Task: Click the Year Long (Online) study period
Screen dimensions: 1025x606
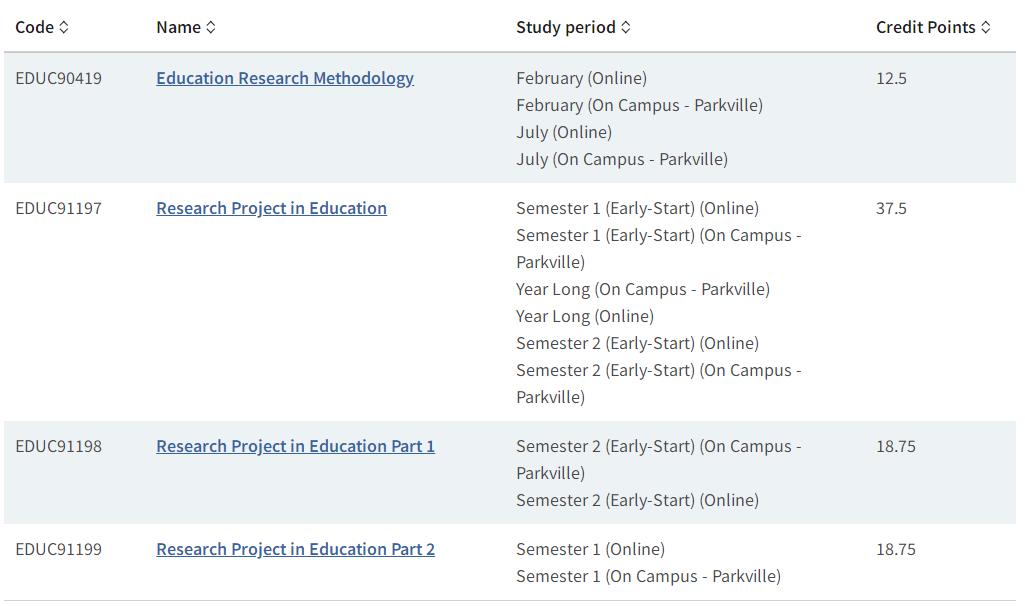Action: 585,316
